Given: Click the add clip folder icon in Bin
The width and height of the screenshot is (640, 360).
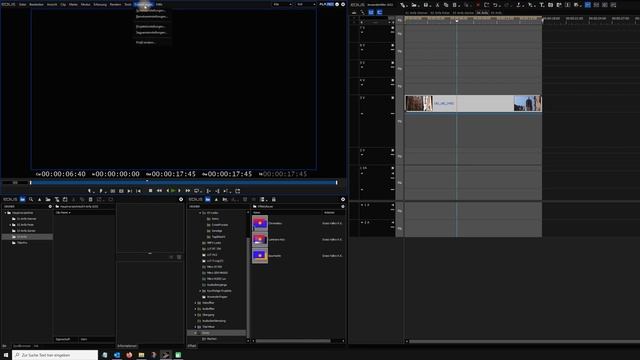Looking at the screenshot, I should (48, 200).
